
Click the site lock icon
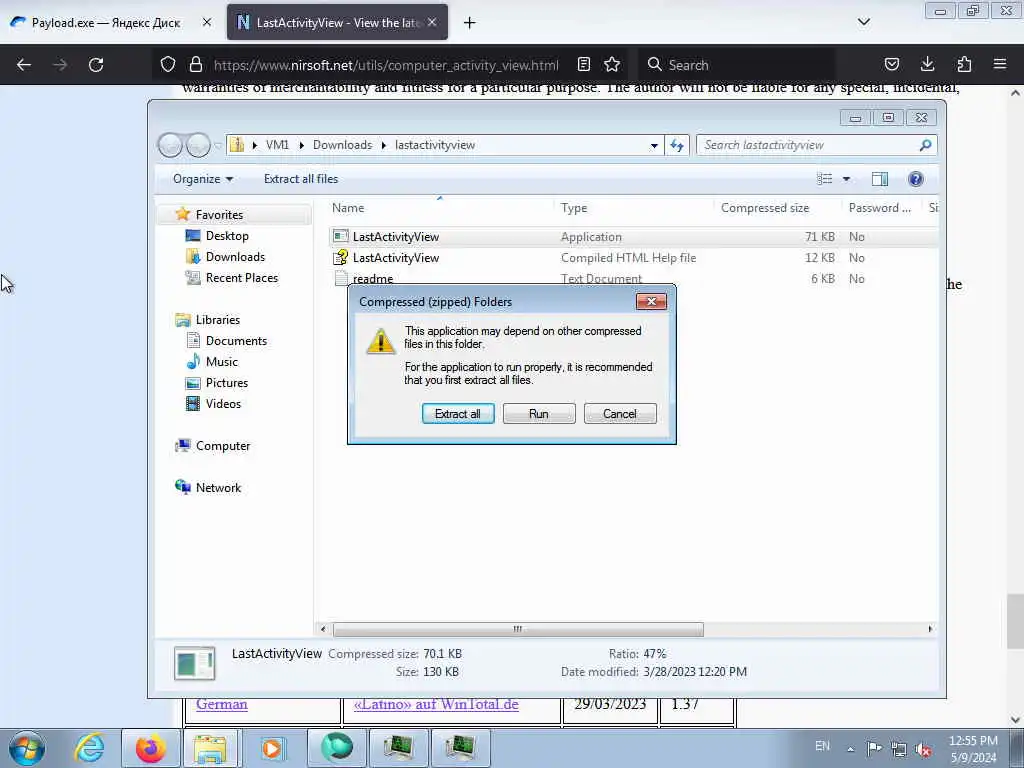point(195,65)
